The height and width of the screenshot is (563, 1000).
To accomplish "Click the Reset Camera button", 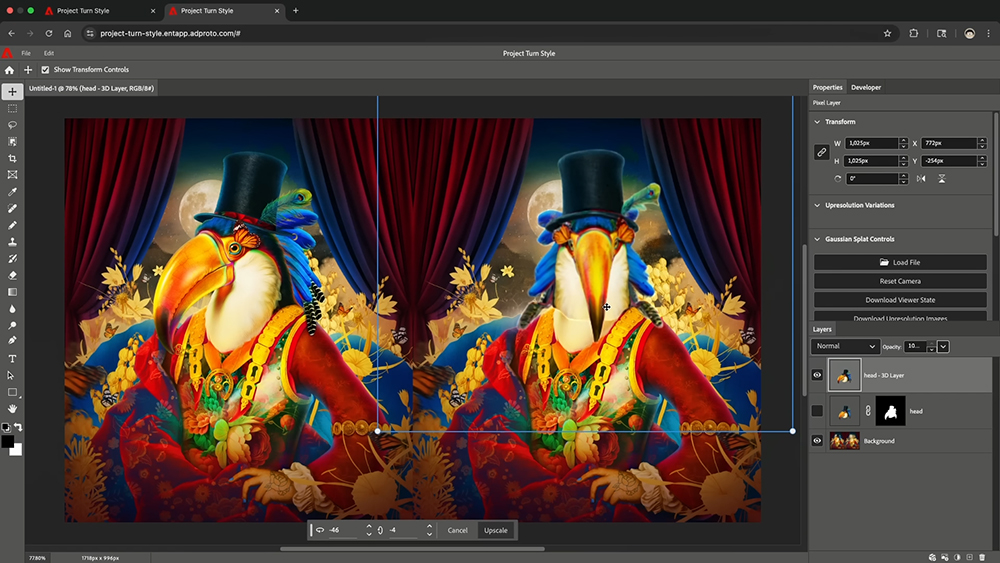I will pyautogui.click(x=900, y=281).
